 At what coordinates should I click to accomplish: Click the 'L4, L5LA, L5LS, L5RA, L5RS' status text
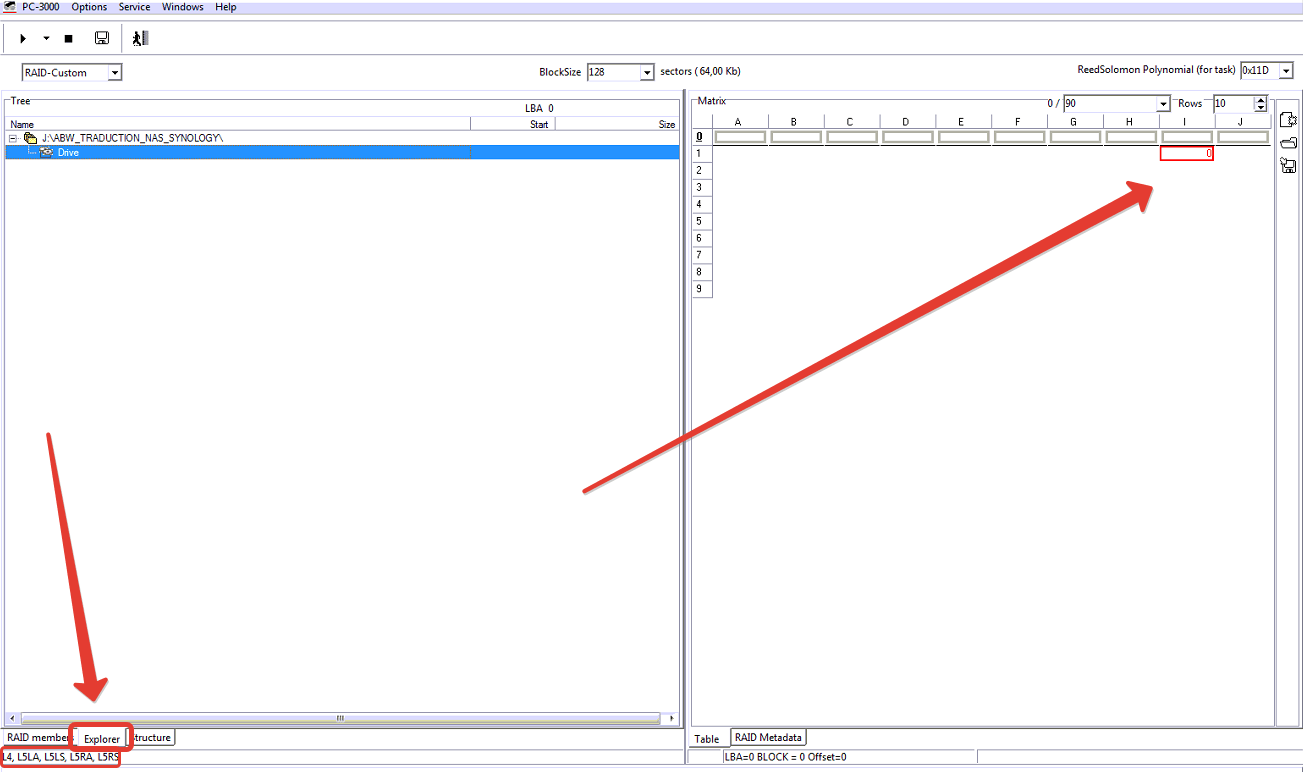(60, 757)
